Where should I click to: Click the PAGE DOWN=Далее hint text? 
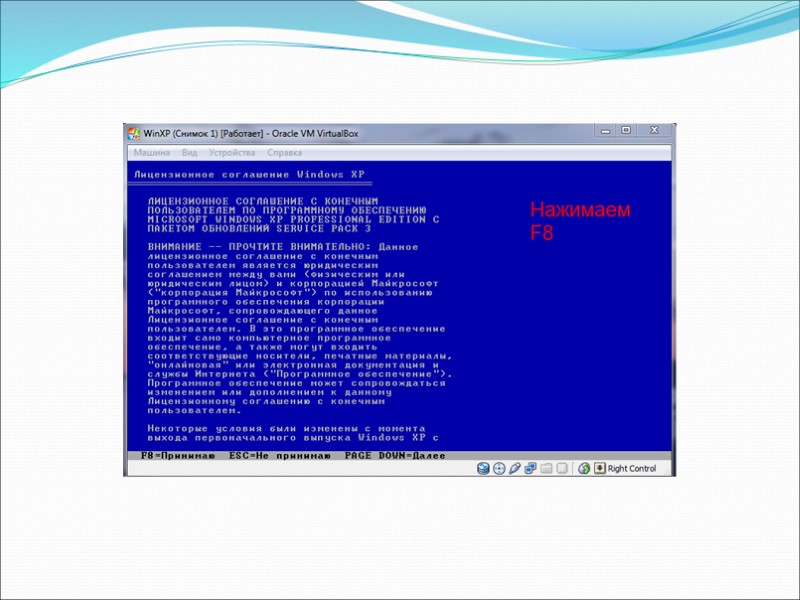pyautogui.click(x=395, y=456)
